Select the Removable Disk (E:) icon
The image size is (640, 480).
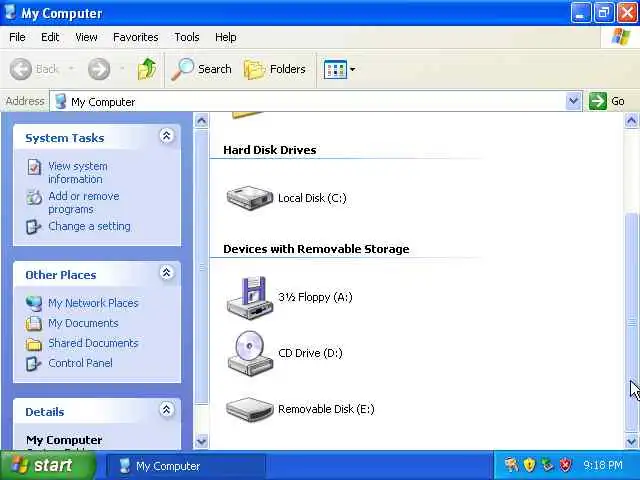coord(249,409)
